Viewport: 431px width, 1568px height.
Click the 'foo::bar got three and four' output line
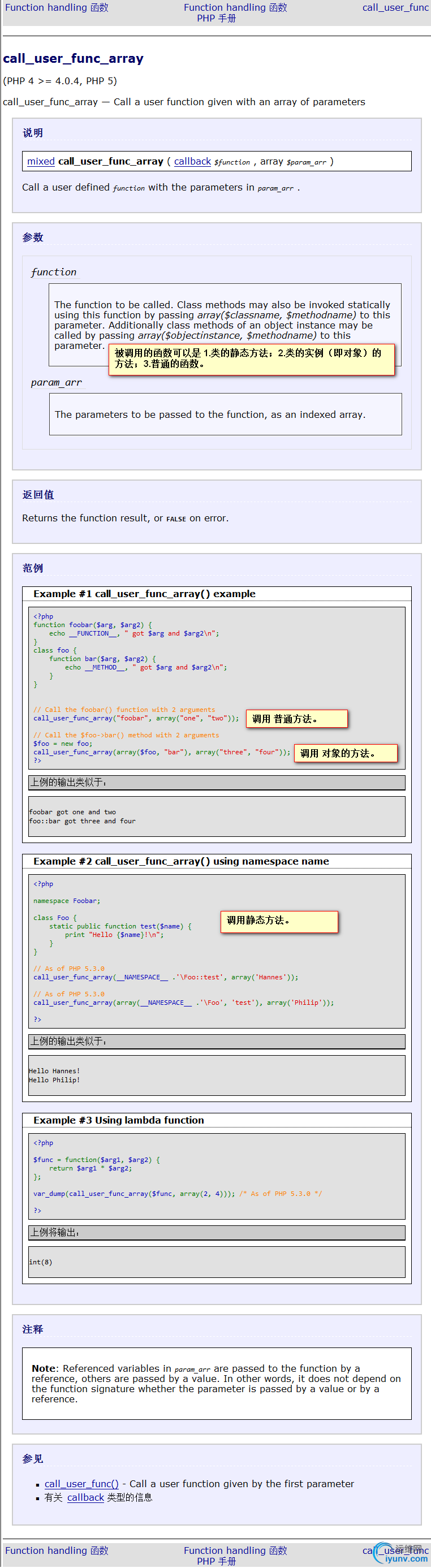click(82, 821)
